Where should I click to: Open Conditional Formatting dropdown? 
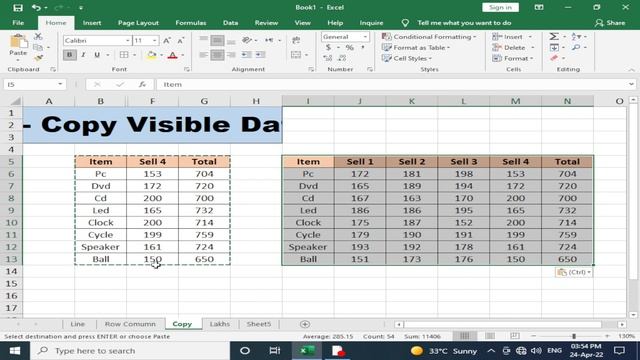click(x=429, y=37)
